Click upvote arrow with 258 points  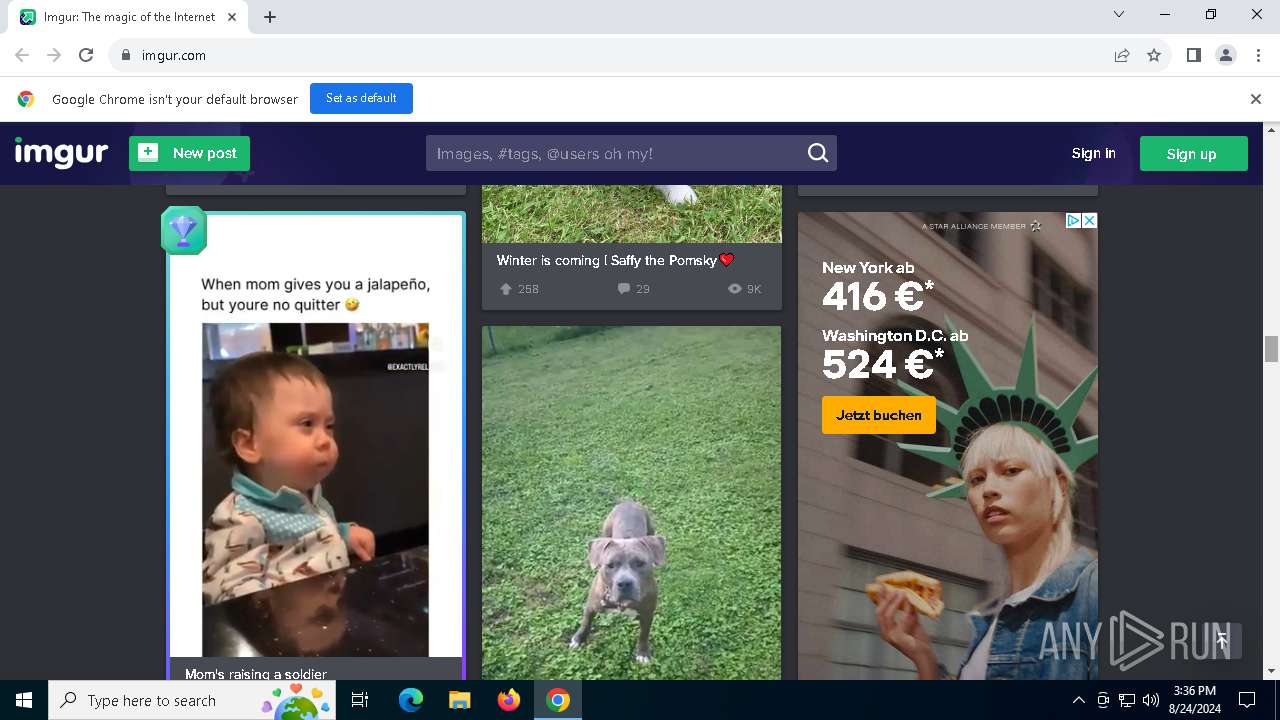(x=506, y=289)
